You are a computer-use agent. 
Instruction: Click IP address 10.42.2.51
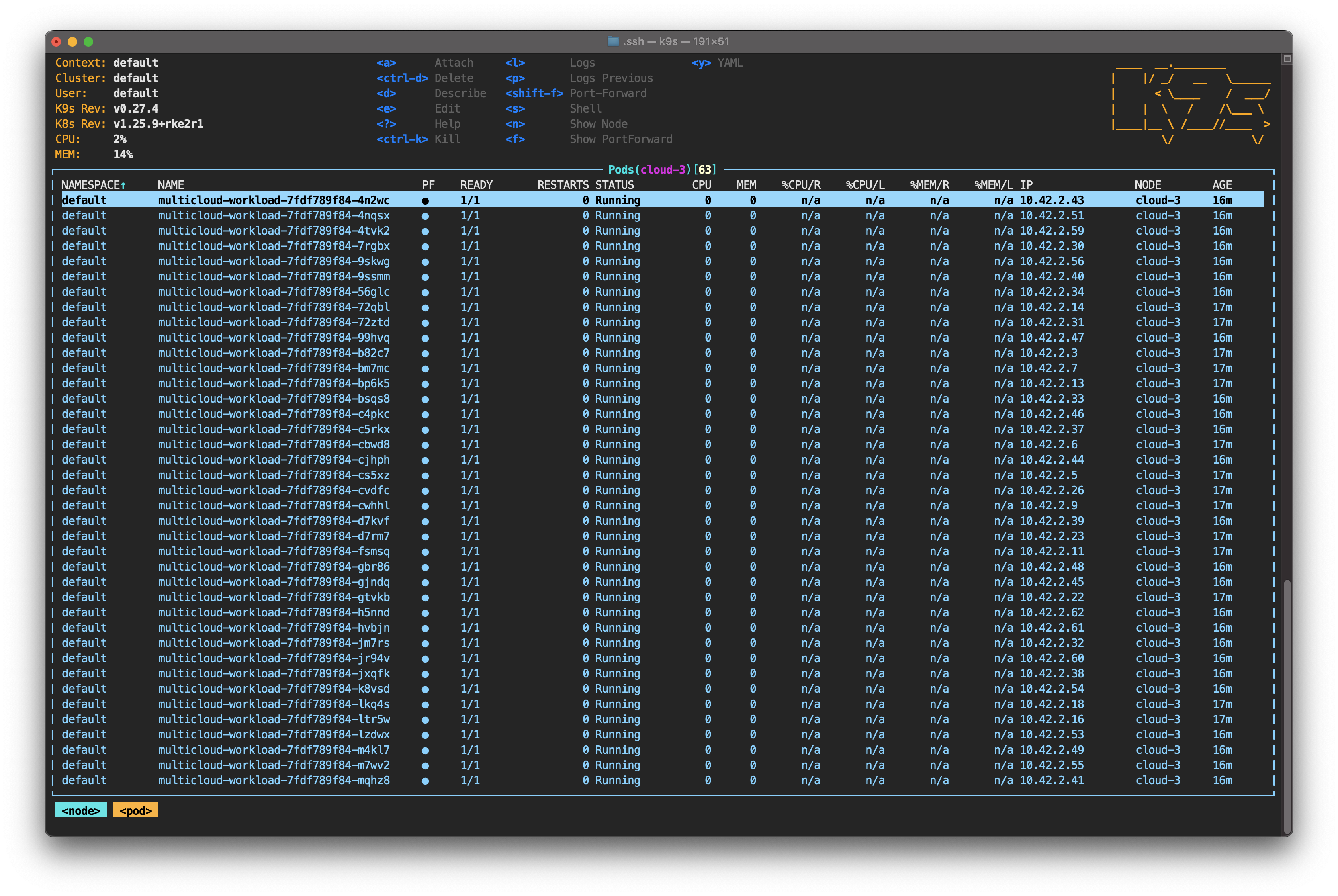[x=1052, y=216]
